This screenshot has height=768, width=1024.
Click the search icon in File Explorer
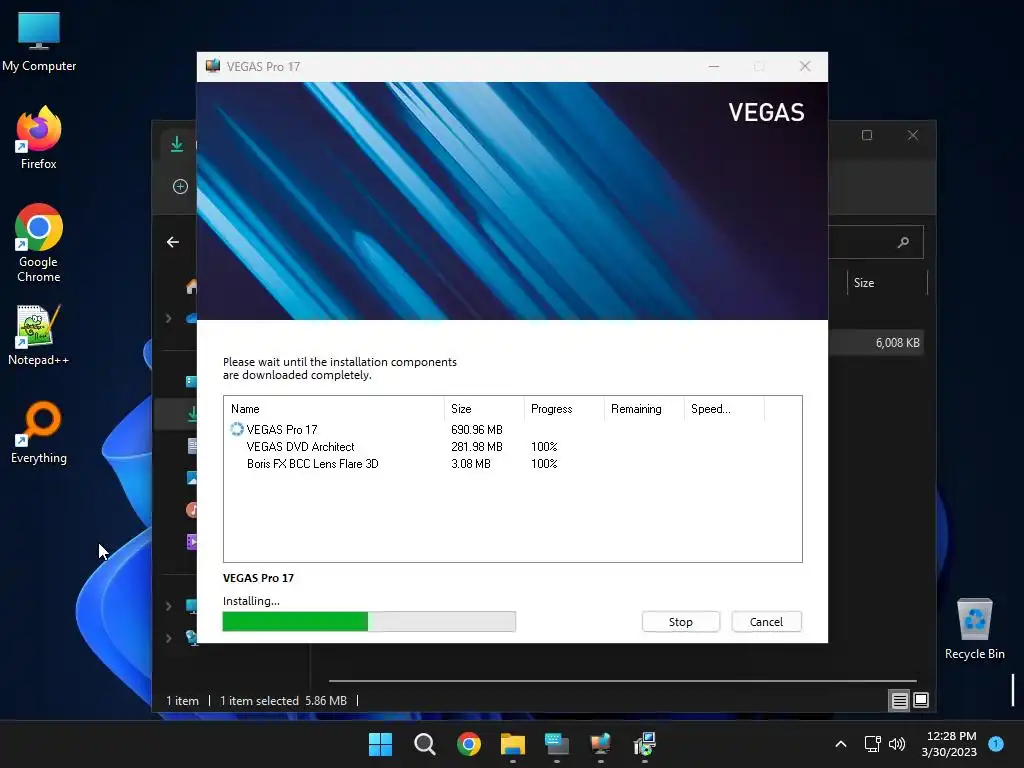(x=903, y=242)
